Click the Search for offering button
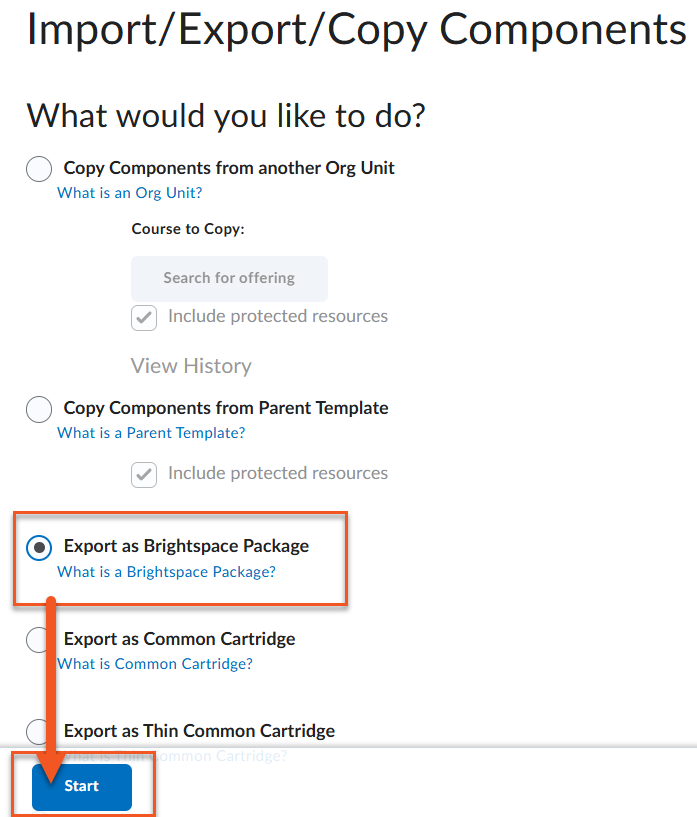The height and width of the screenshot is (817, 697). [x=229, y=278]
